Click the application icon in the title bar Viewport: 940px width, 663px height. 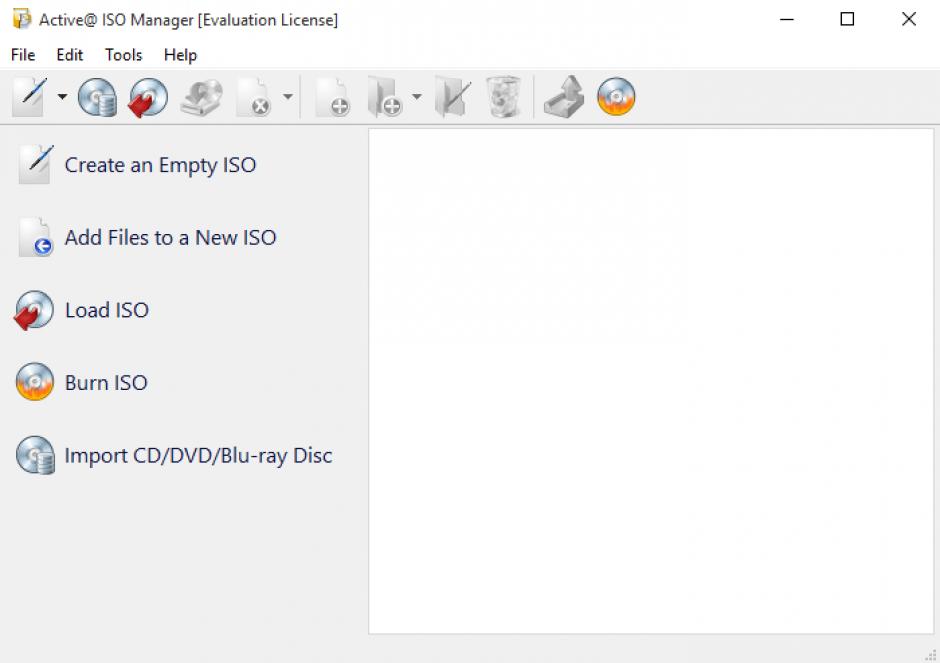point(22,19)
